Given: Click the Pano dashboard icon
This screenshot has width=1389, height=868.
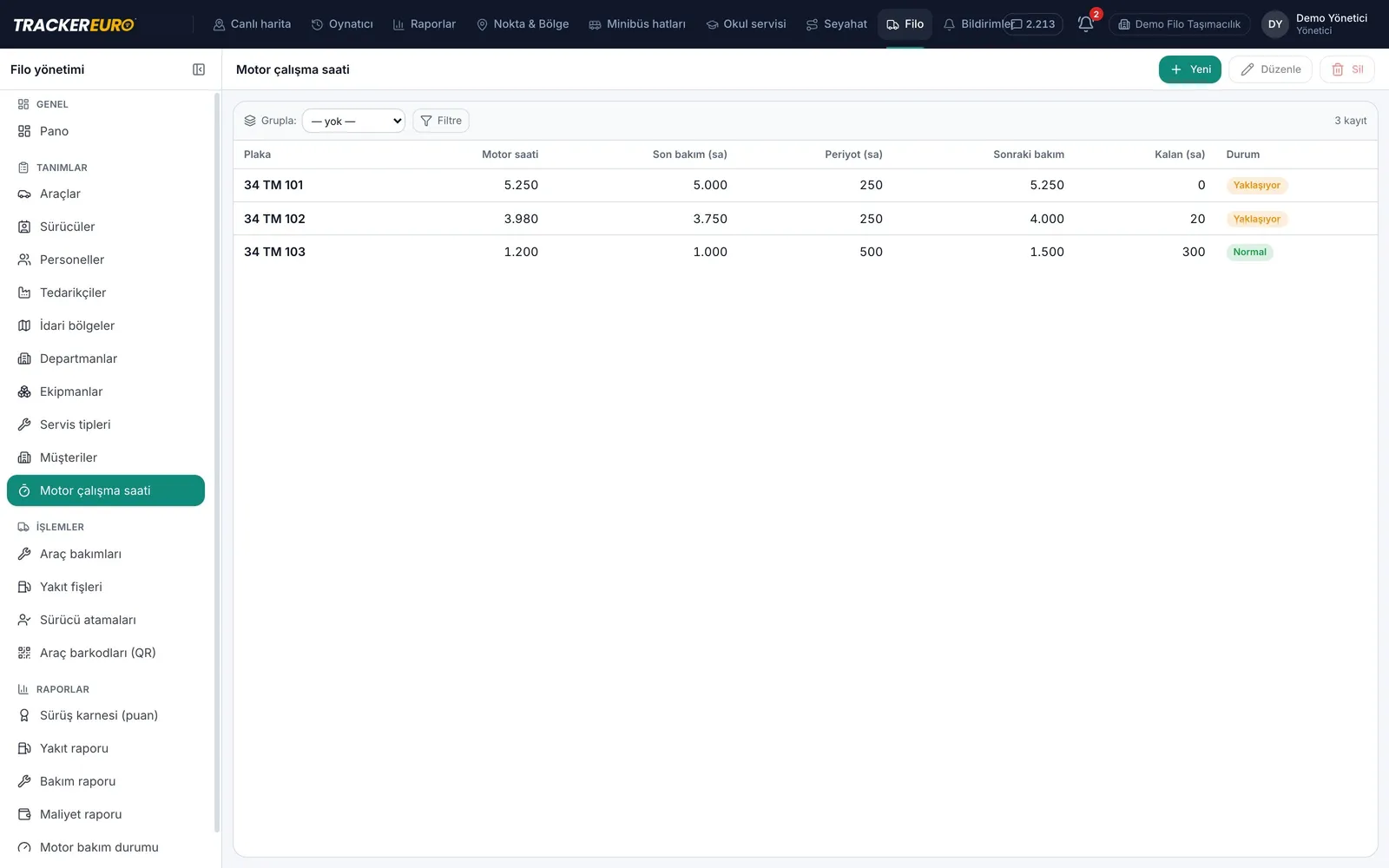Looking at the screenshot, I should pyautogui.click(x=24, y=131).
